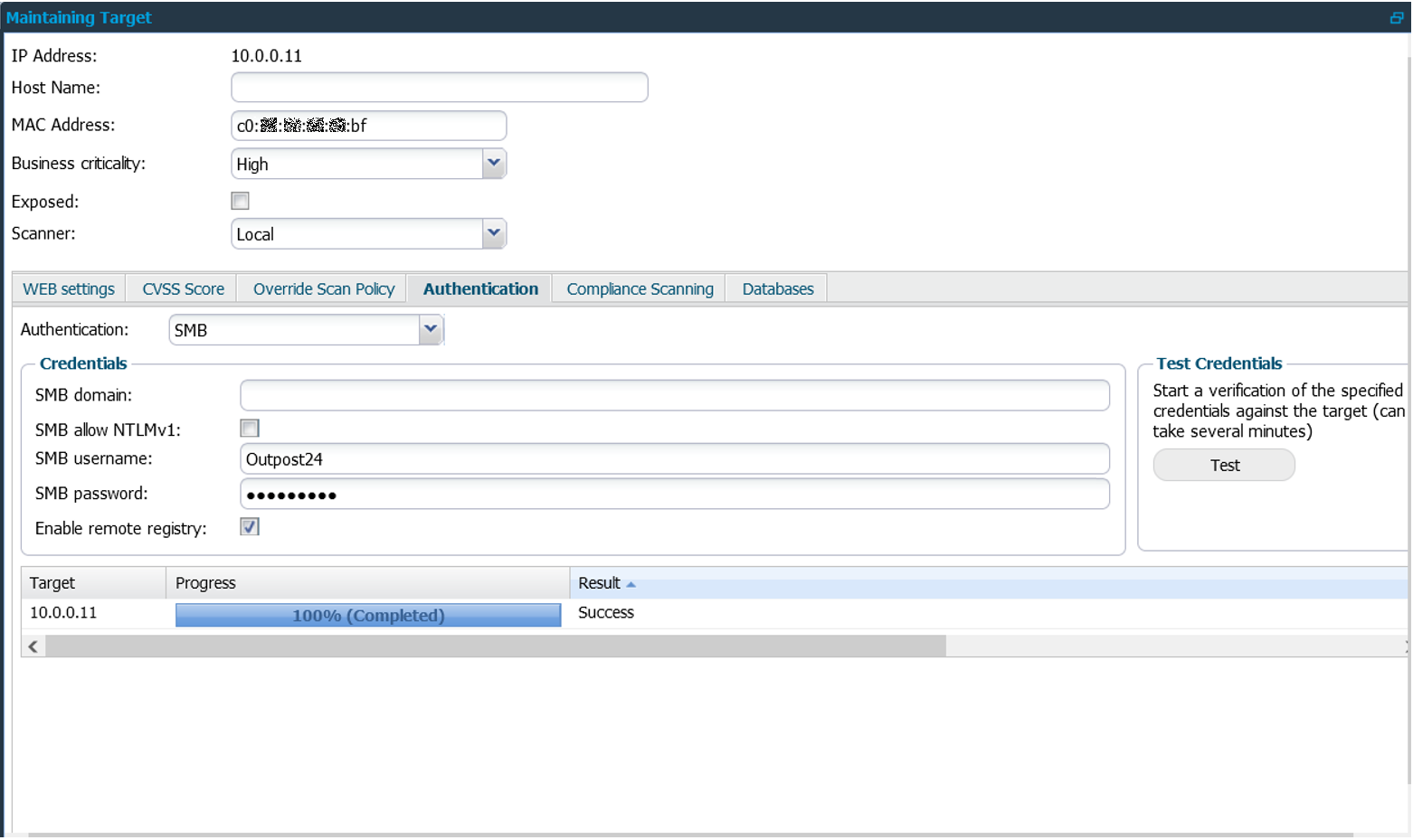Click the Test credentials button
Image resolution: width=1413 pixels, height=840 pixels.
[x=1223, y=464]
